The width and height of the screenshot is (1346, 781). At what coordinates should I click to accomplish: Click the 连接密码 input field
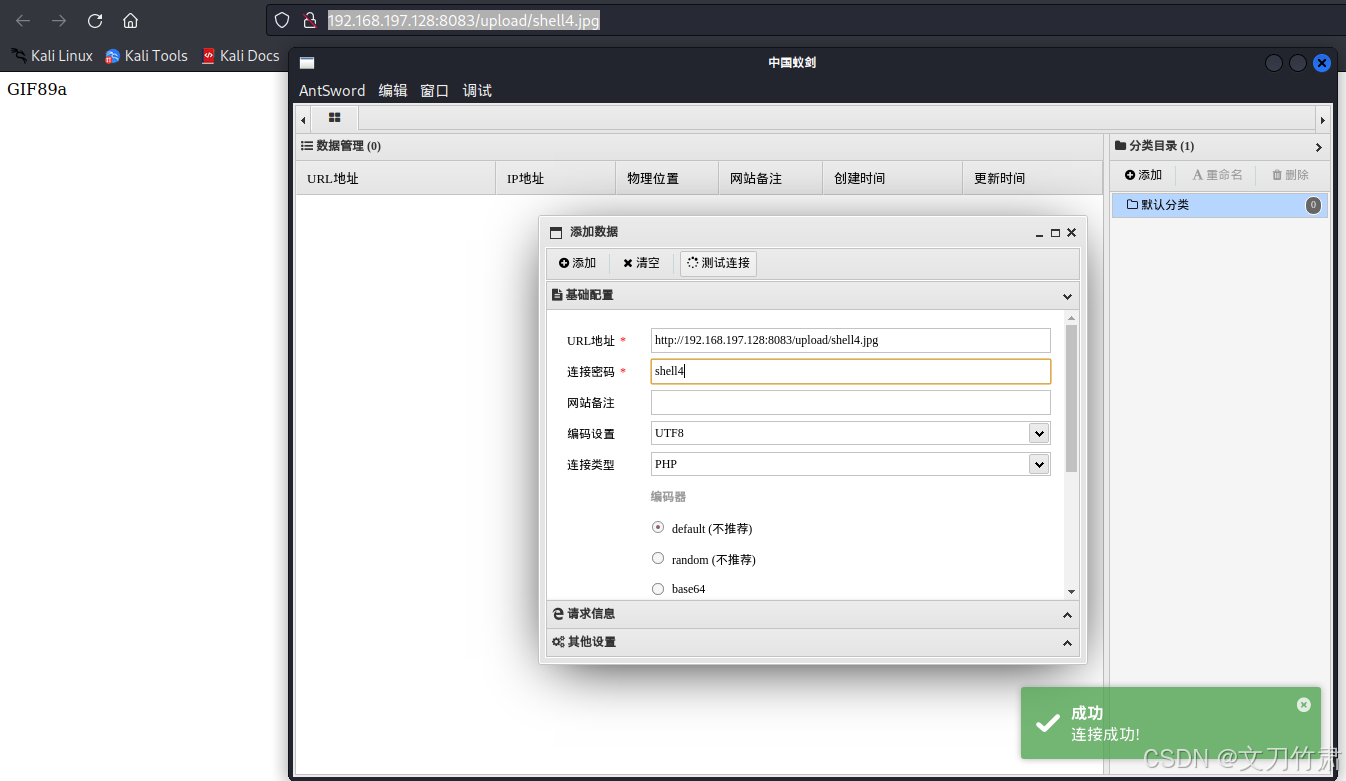click(850, 371)
